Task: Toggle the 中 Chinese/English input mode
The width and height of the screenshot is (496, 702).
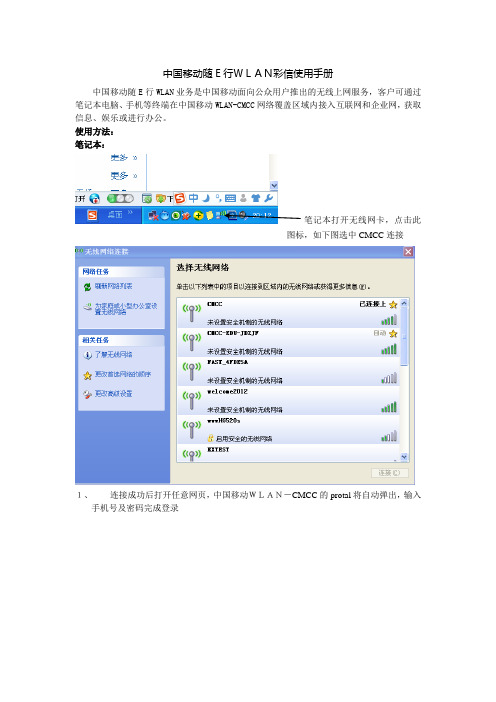Action: [193, 198]
